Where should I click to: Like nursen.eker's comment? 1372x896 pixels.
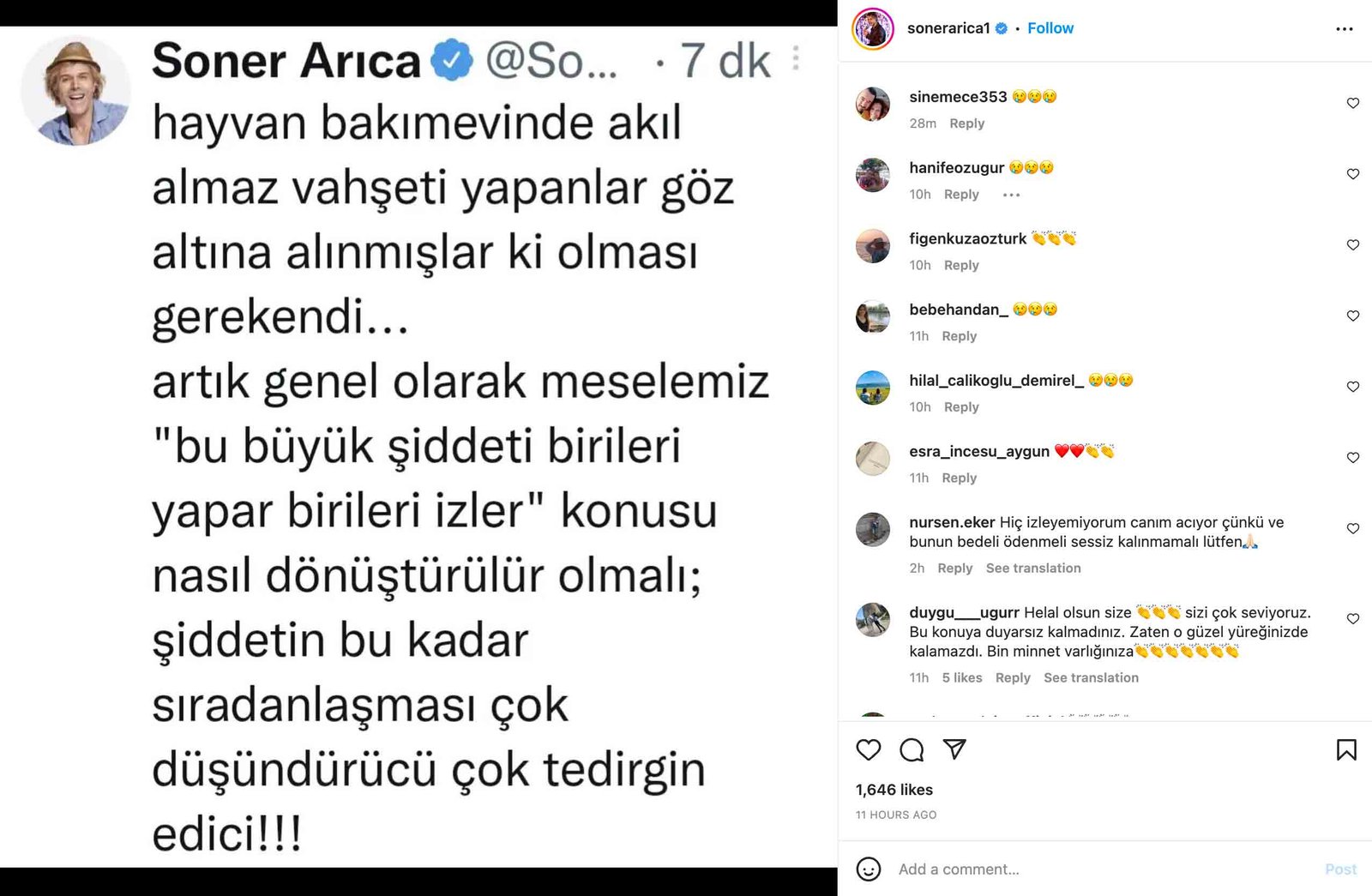click(x=1353, y=528)
